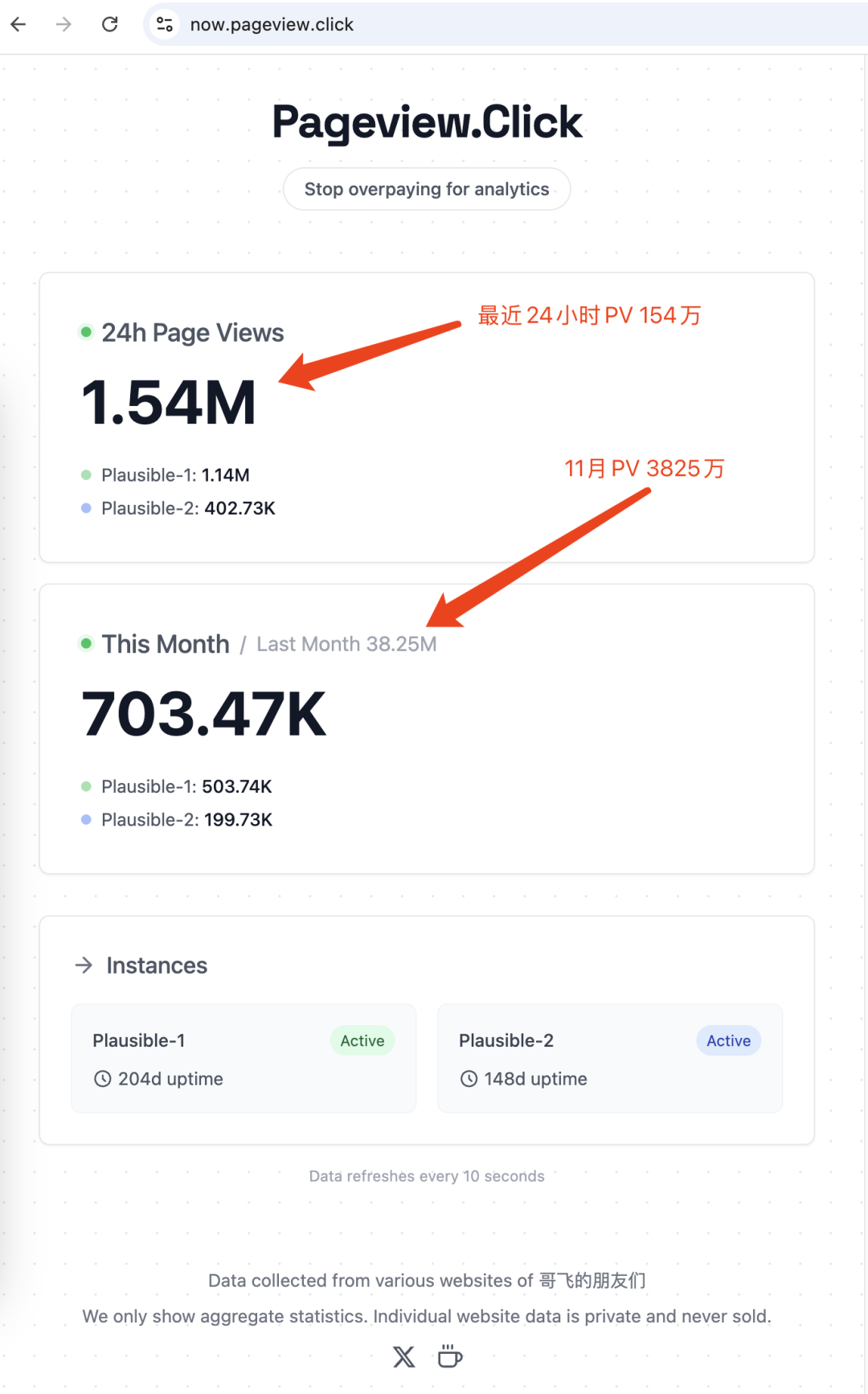
Task: Click the 703.47K this month figure
Action: click(x=204, y=713)
